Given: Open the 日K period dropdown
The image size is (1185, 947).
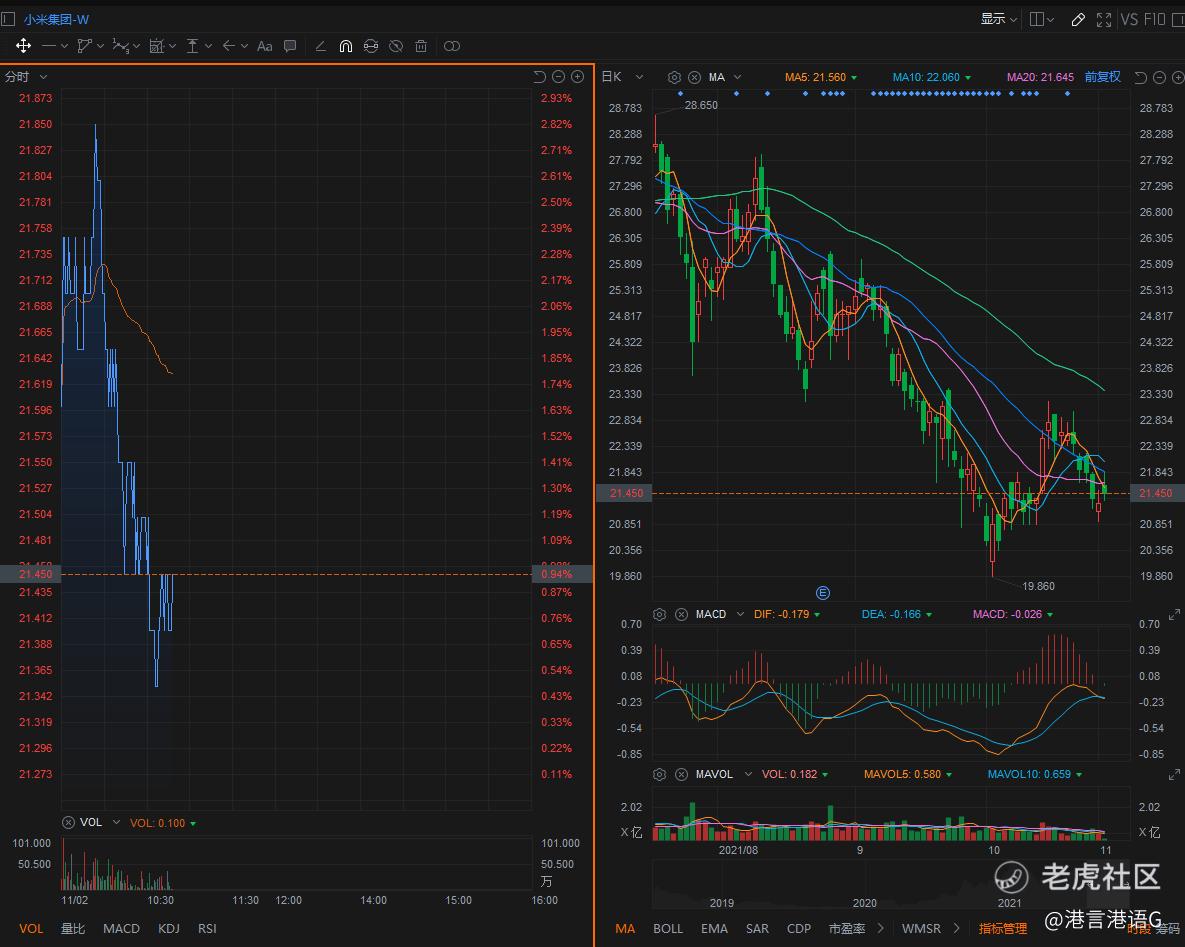Looking at the screenshot, I should (x=618, y=77).
